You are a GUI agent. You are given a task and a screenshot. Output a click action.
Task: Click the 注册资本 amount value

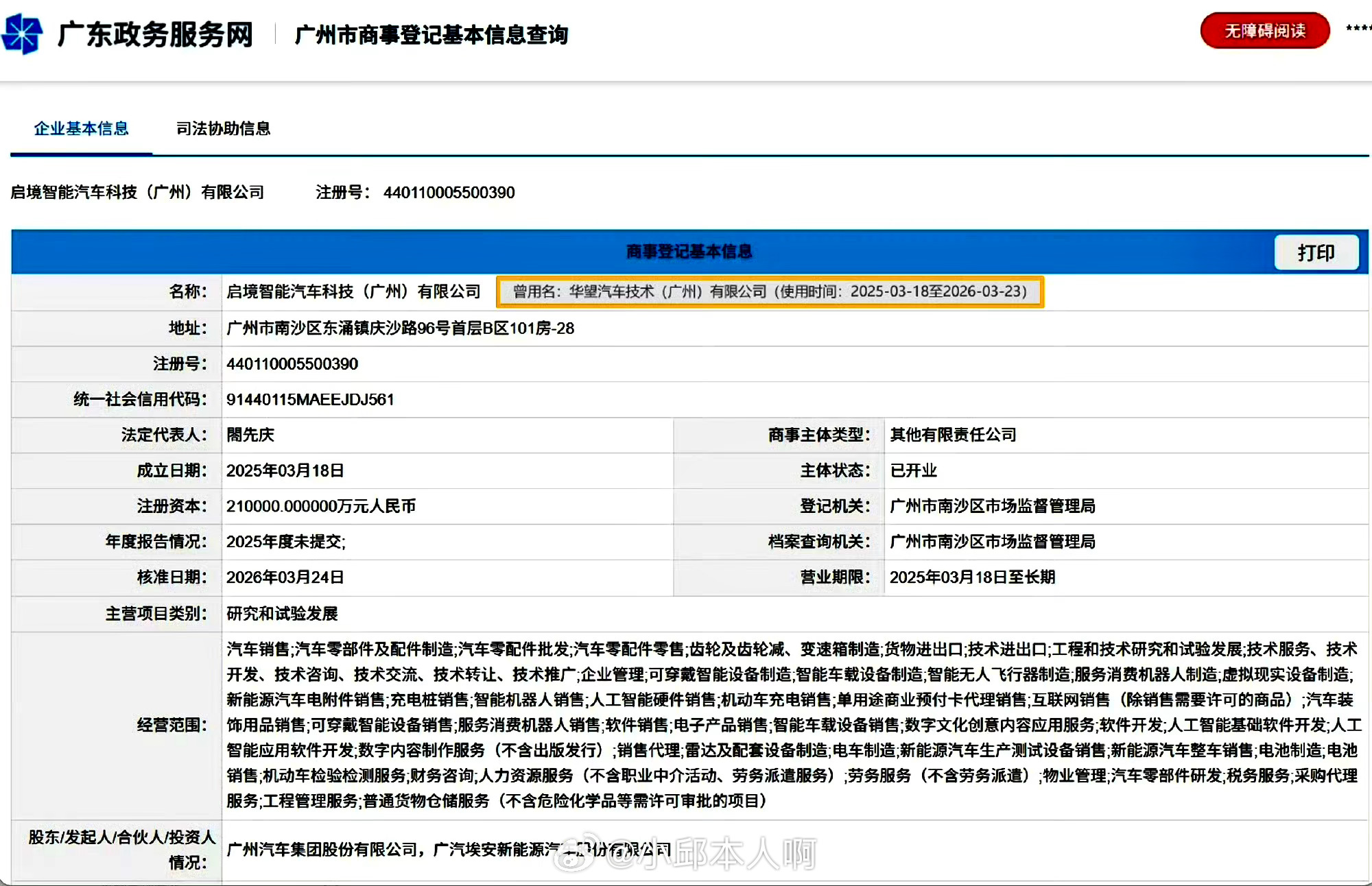click(321, 506)
